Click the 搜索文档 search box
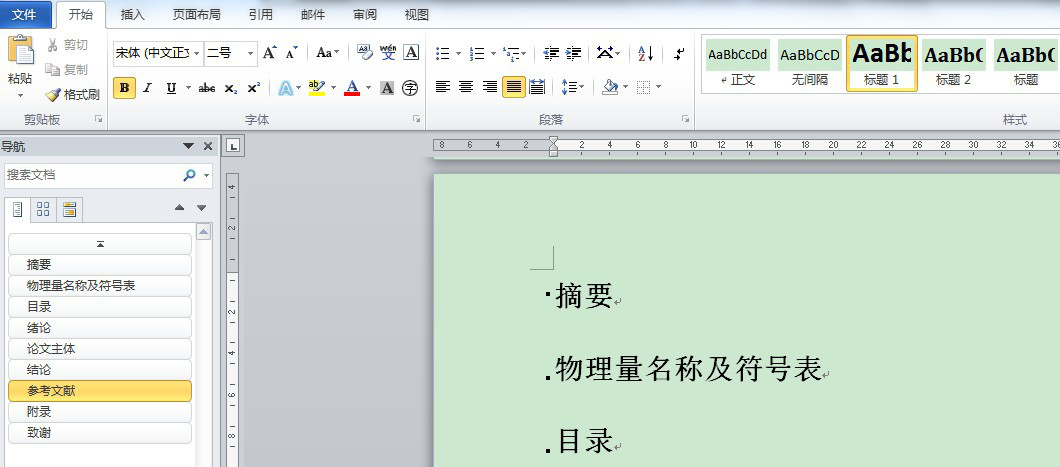1060x467 pixels. (x=92, y=175)
